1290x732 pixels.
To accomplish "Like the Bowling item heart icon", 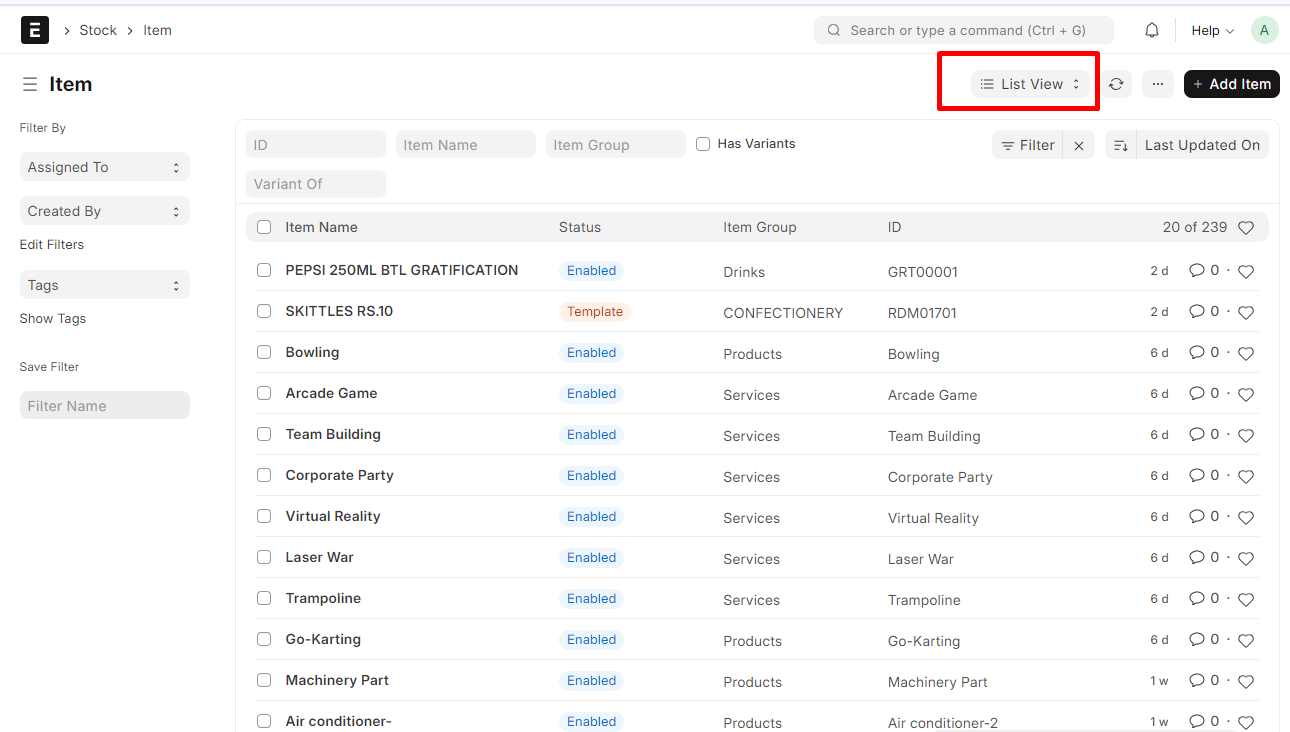I will click(x=1246, y=354).
